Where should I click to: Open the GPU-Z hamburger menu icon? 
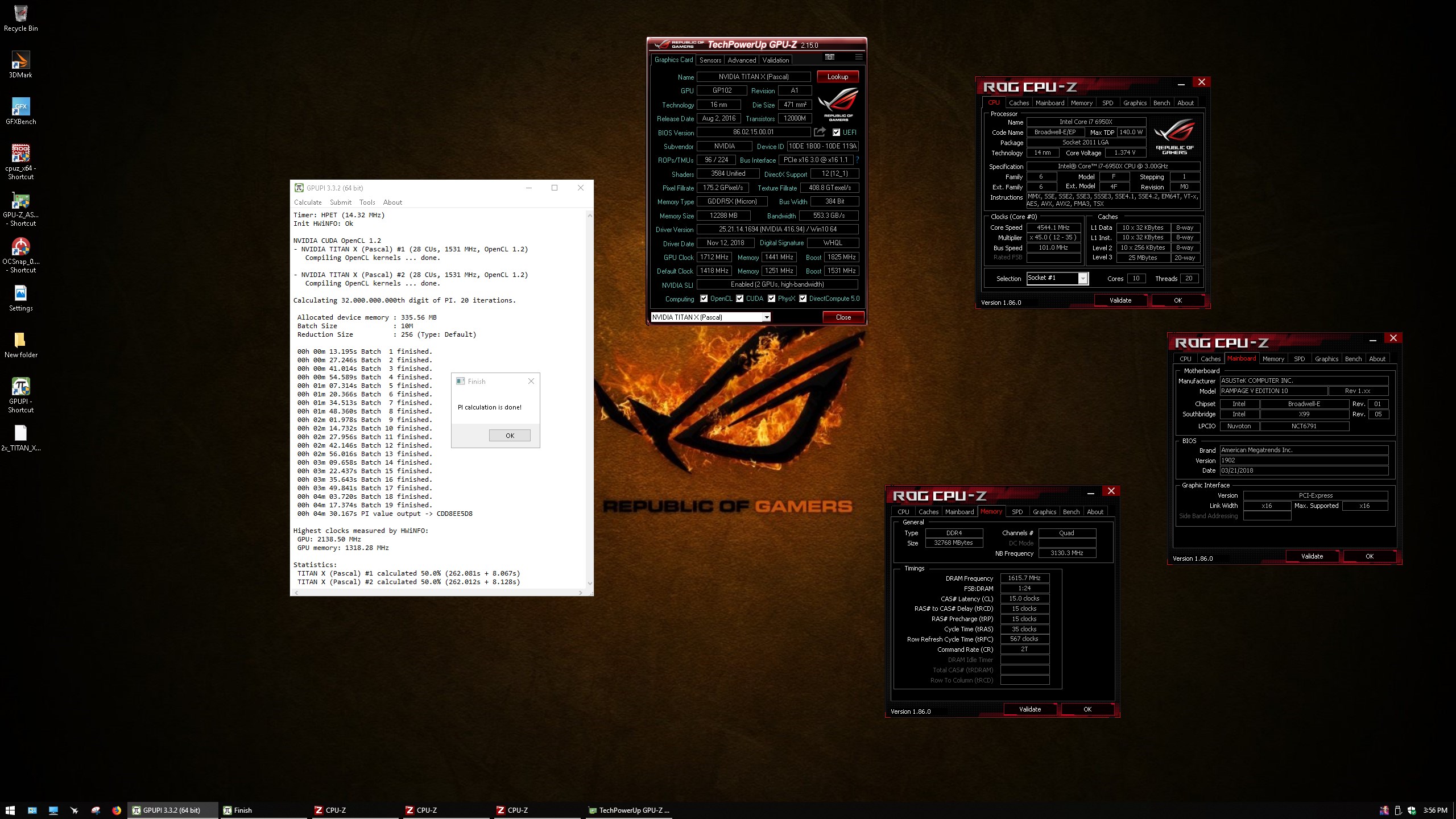(859, 57)
